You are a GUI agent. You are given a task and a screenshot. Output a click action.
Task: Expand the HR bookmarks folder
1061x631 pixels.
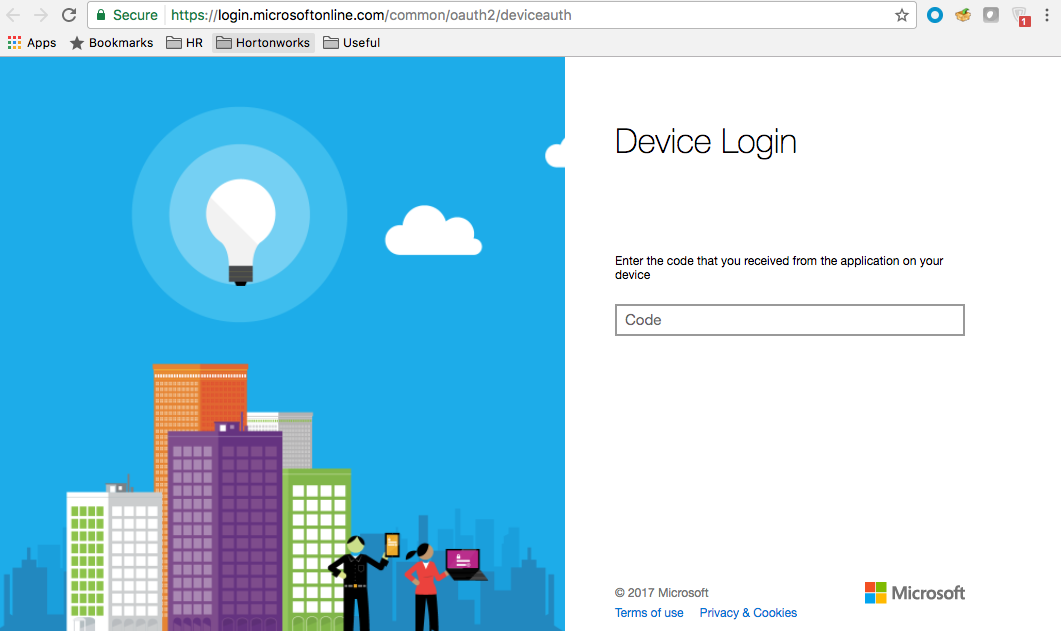184,43
